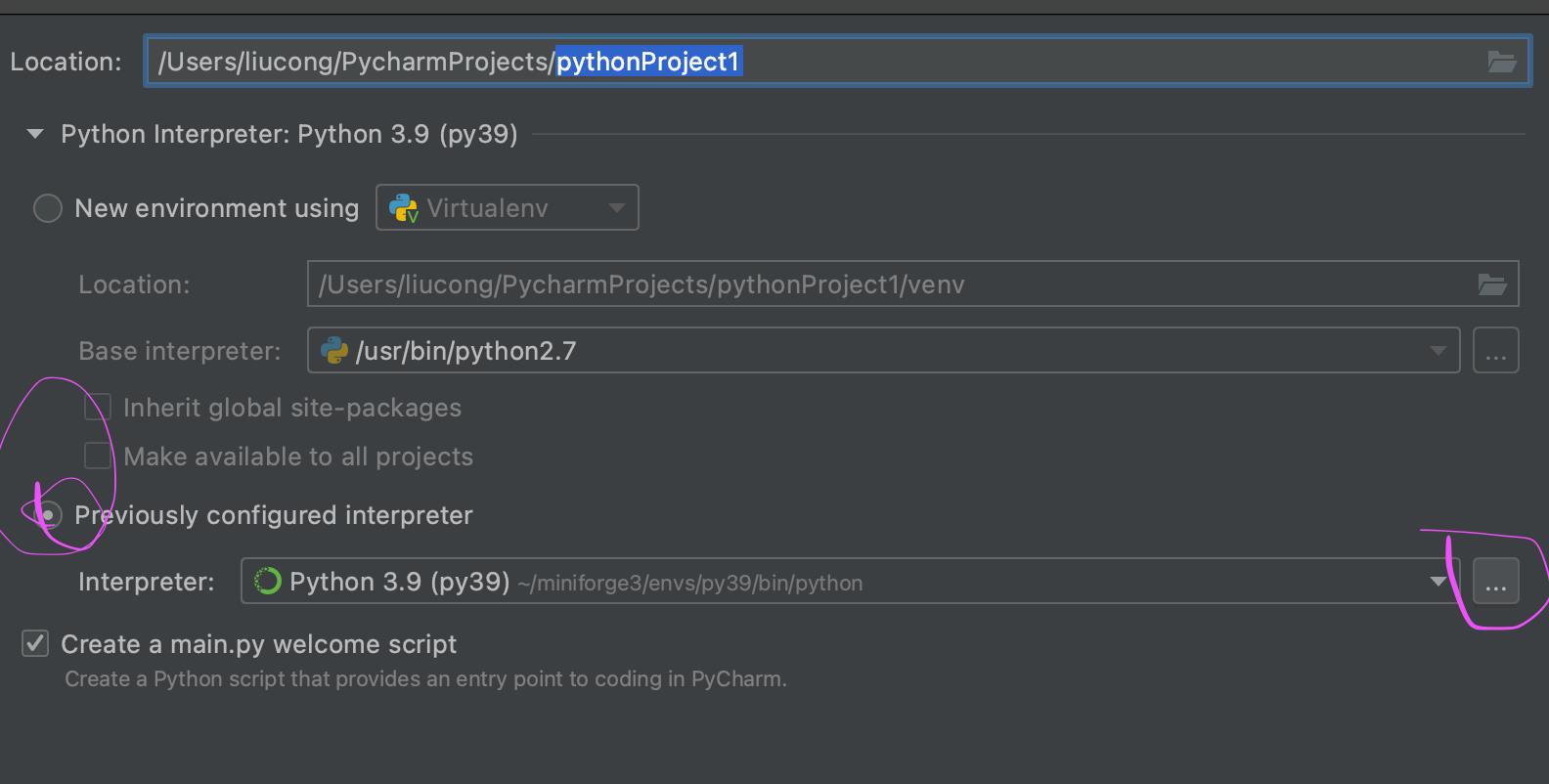Click the Base interpreter browse button
Viewport: 1549px width, 784px height.
tap(1496, 351)
